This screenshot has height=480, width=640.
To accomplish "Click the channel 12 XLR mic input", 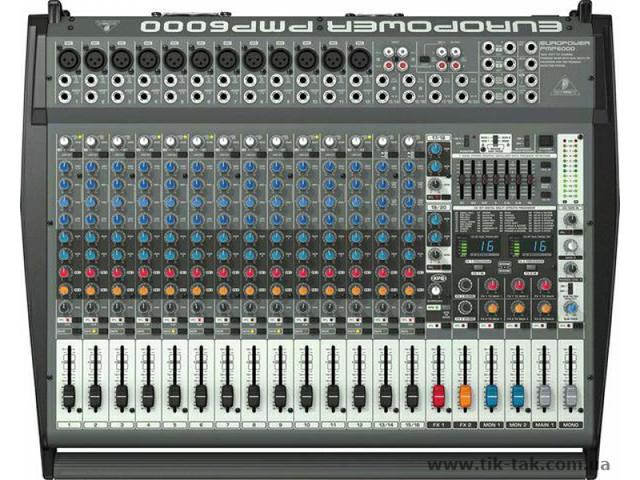I will (x=358, y=60).
